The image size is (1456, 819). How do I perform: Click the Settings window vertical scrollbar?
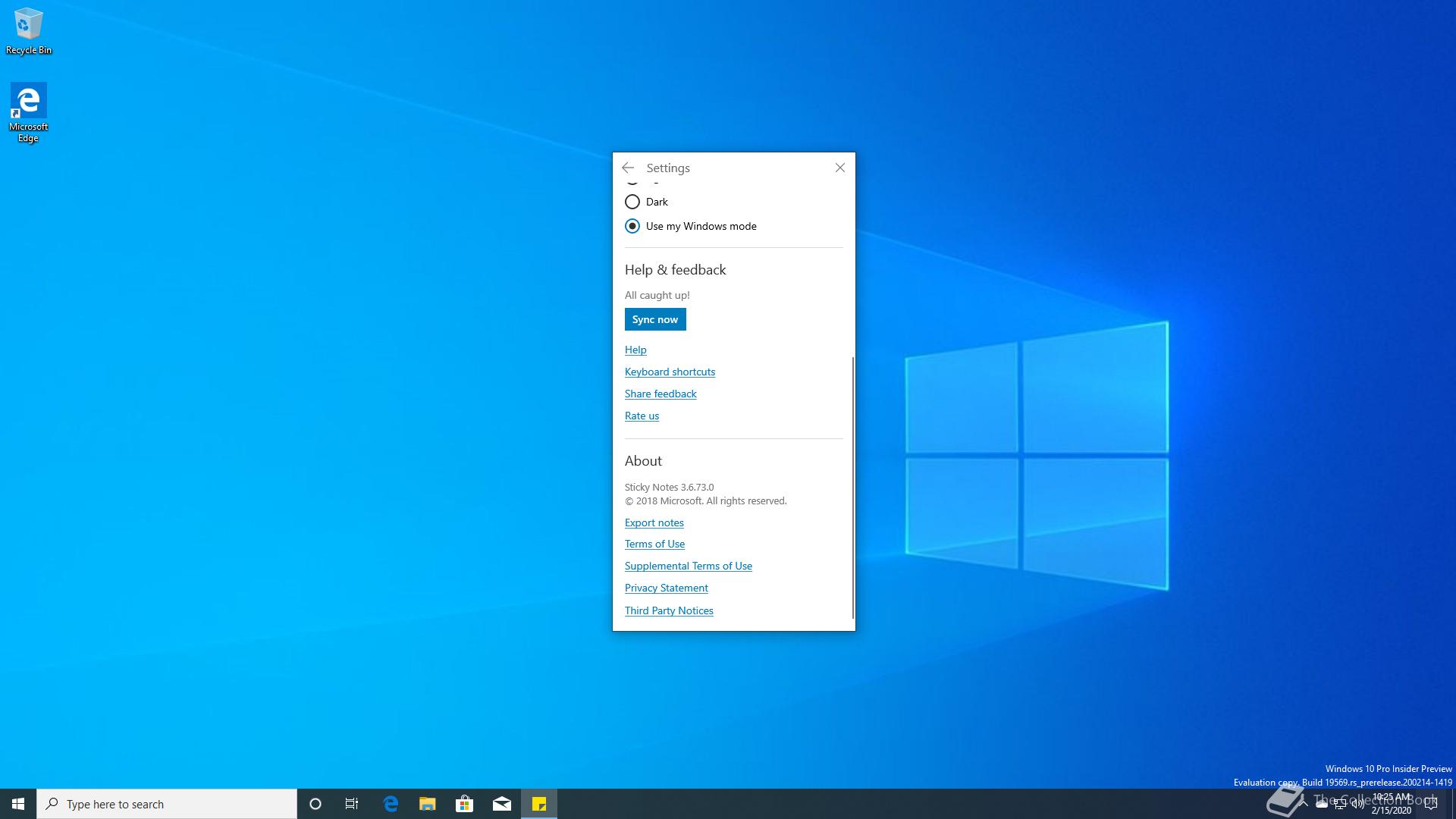click(x=853, y=487)
